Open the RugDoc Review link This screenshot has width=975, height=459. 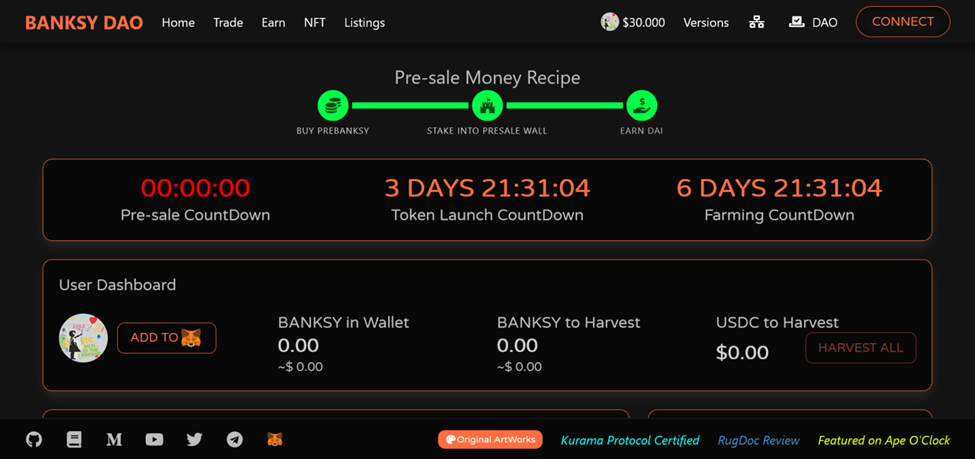[x=759, y=440]
